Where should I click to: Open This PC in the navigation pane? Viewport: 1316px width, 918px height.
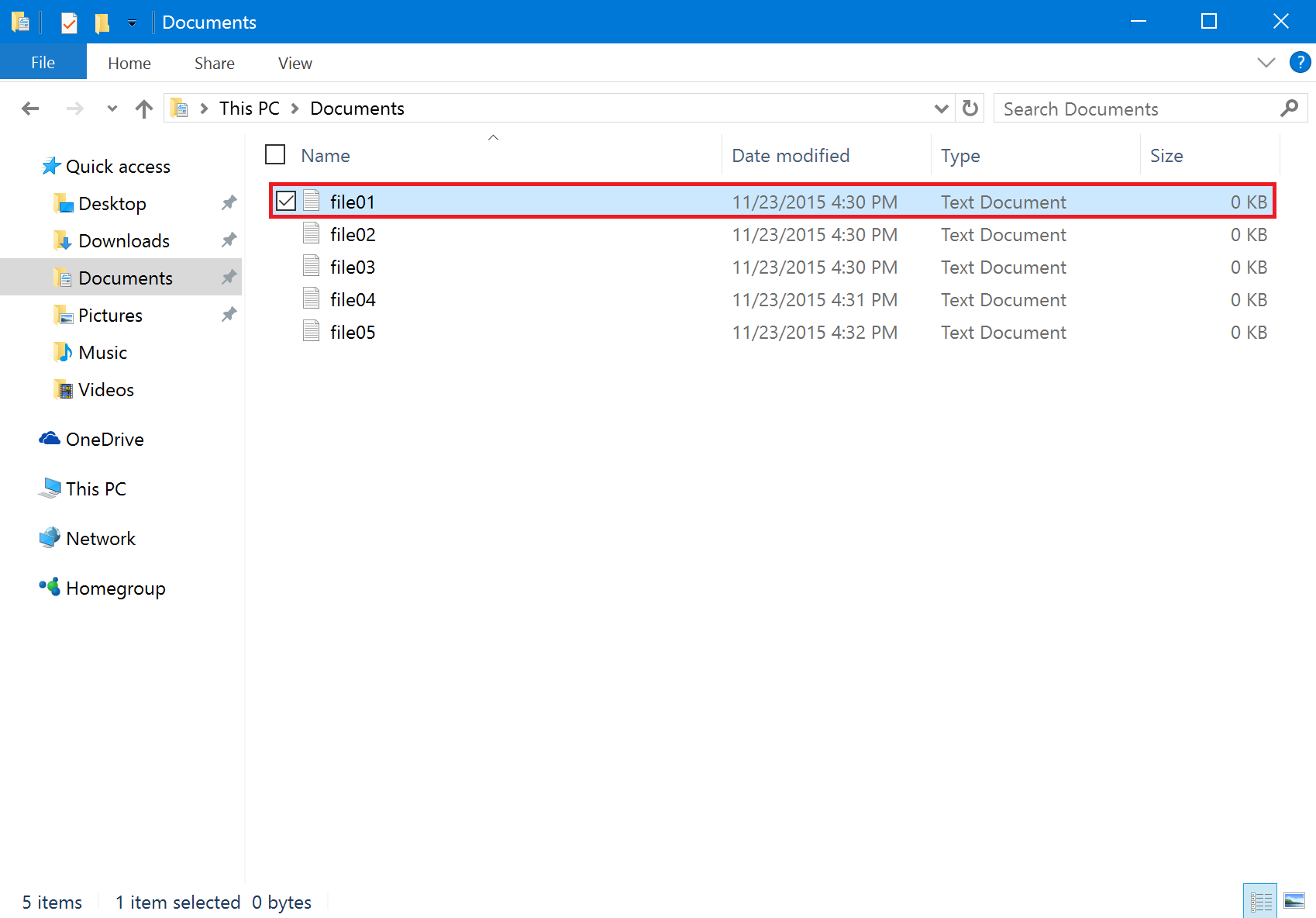pos(96,489)
